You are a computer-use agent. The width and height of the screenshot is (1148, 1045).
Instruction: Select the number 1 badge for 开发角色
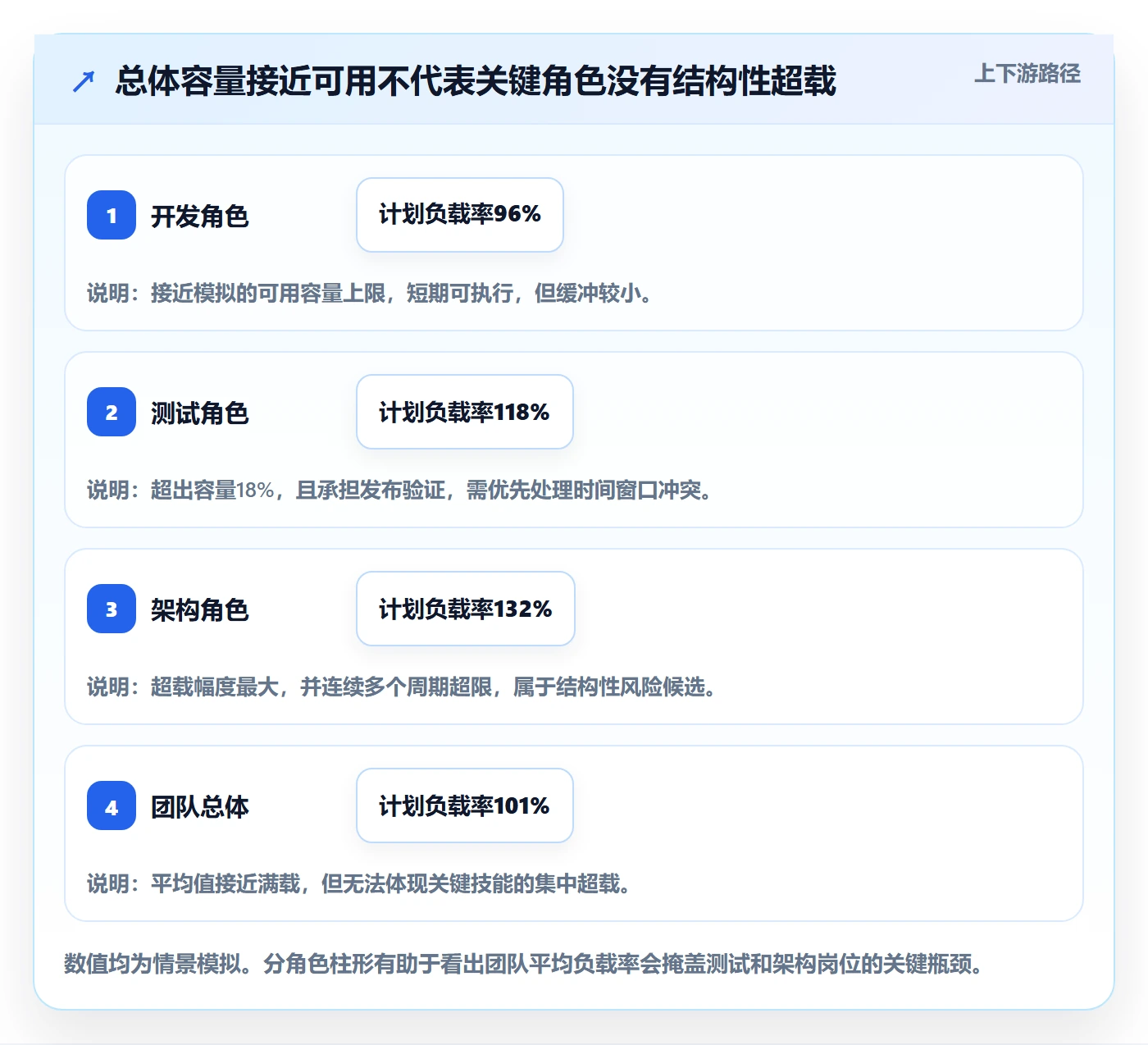pyautogui.click(x=112, y=215)
